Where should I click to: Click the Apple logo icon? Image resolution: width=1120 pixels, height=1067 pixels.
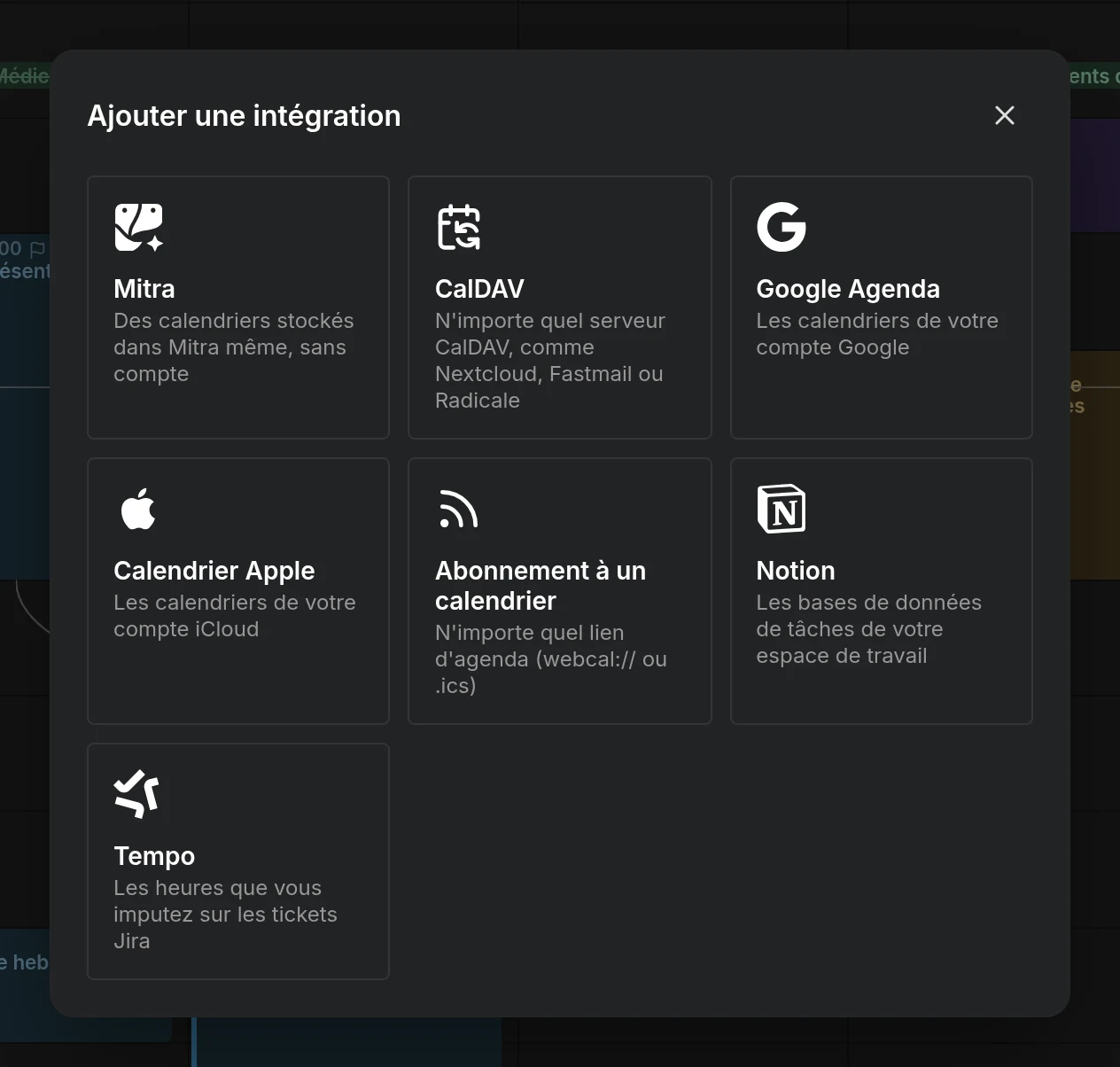click(x=138, y=509)
